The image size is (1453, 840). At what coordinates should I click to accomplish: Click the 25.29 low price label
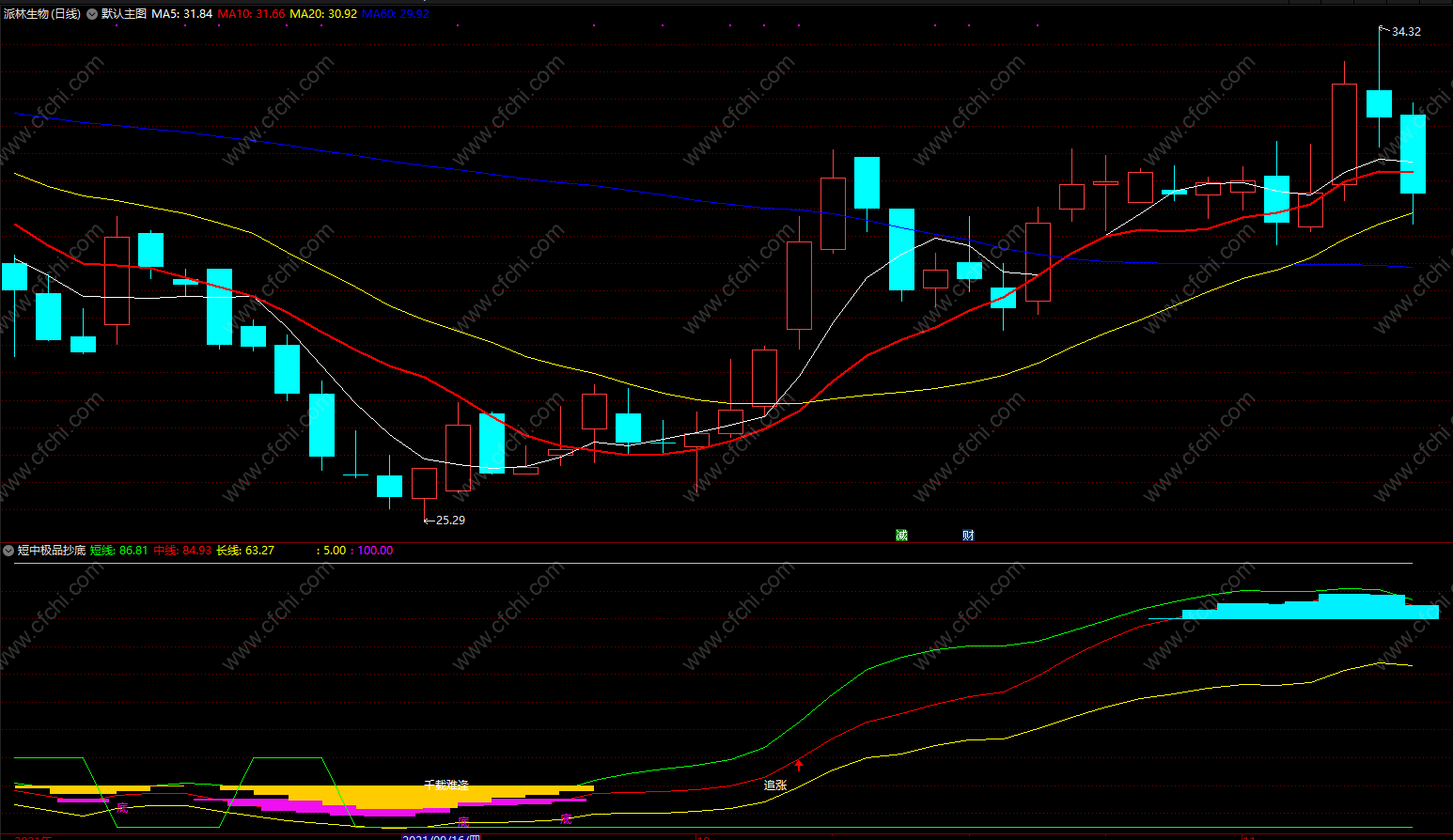pos(450,521)
